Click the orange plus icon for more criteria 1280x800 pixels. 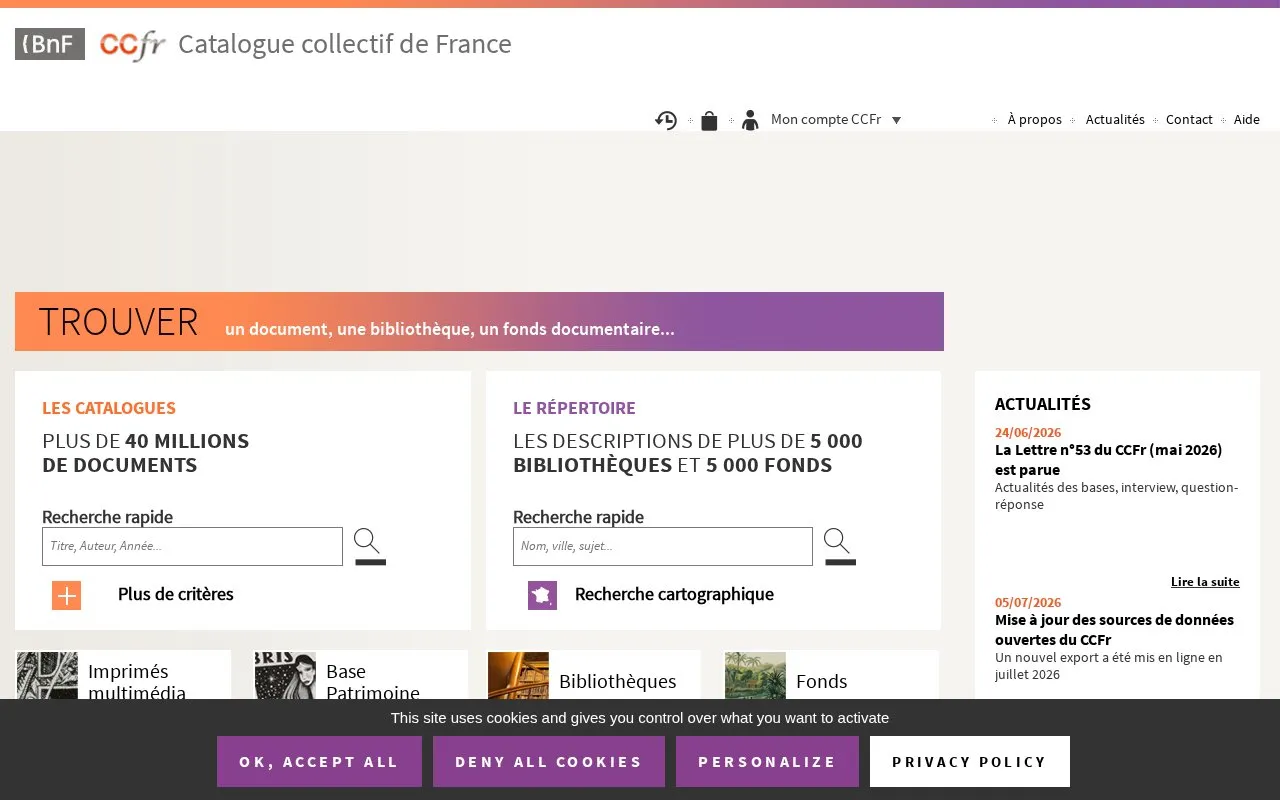pos(66,595)
